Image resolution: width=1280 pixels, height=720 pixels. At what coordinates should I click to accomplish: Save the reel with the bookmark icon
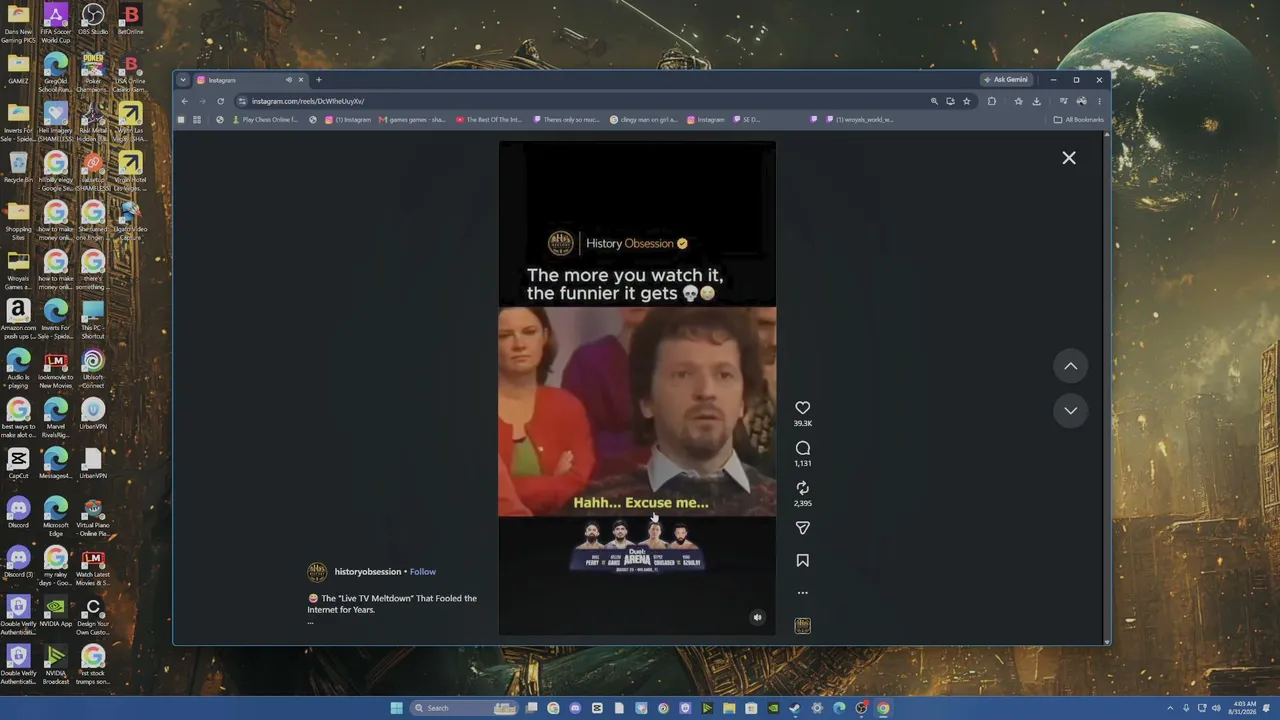point(802,561)
